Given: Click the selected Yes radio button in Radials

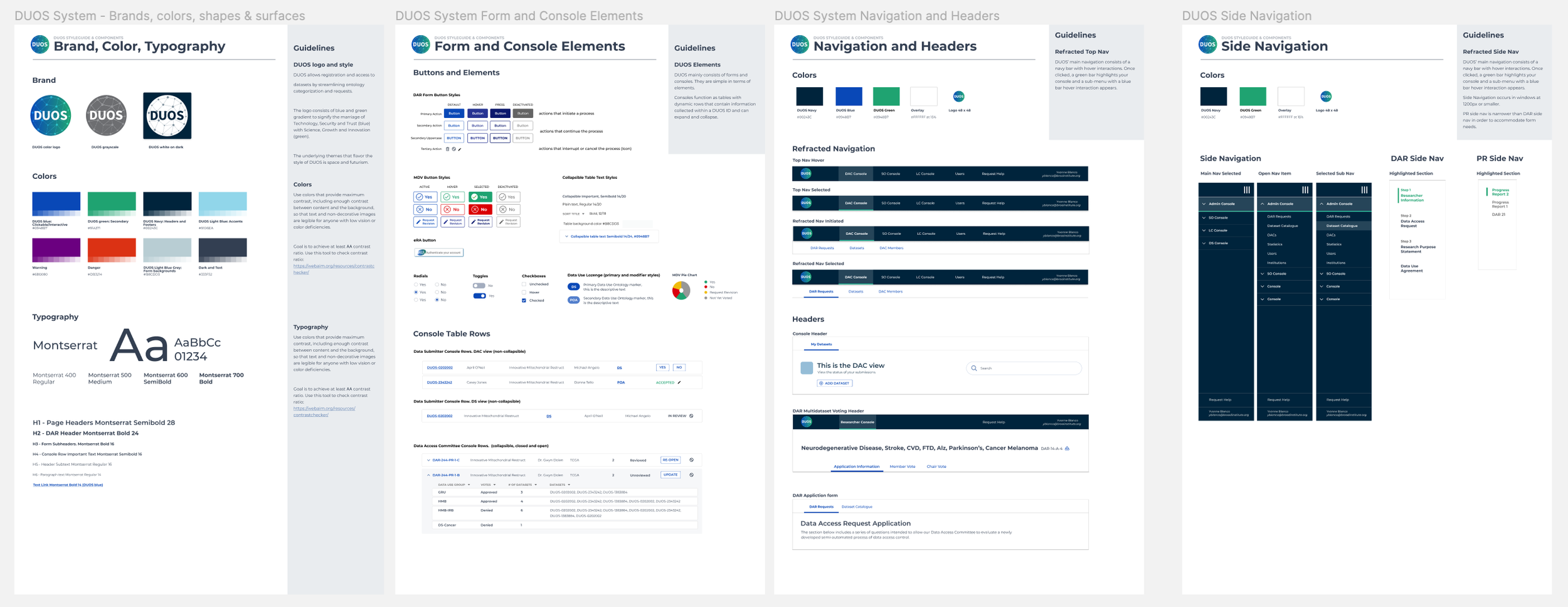Looking at the screenshot, I should coord(416,292).
